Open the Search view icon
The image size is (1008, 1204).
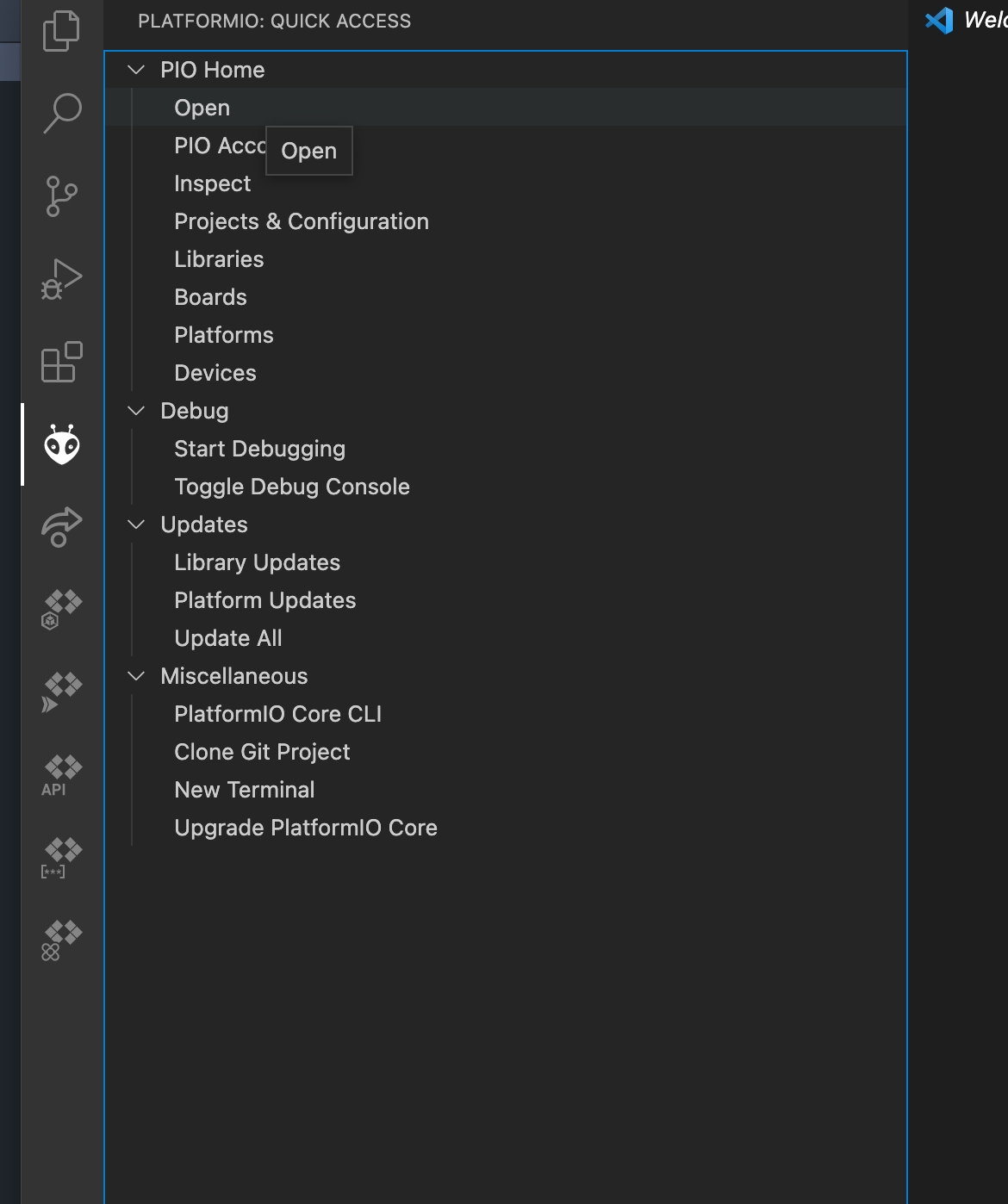pyautogui.click(x=61, y=113)
